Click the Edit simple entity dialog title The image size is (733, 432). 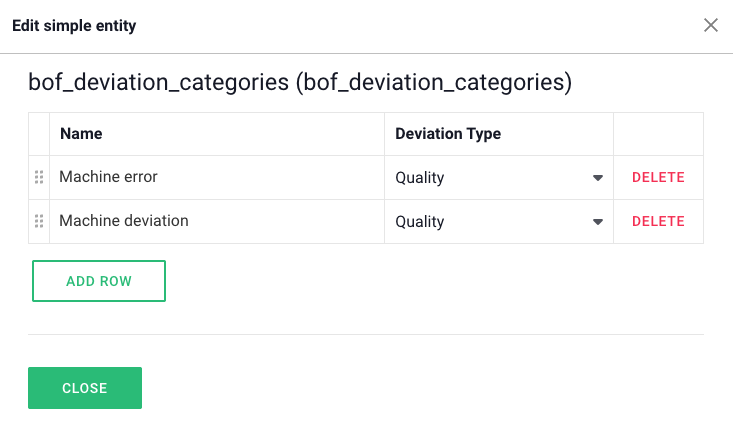[74, 26]
